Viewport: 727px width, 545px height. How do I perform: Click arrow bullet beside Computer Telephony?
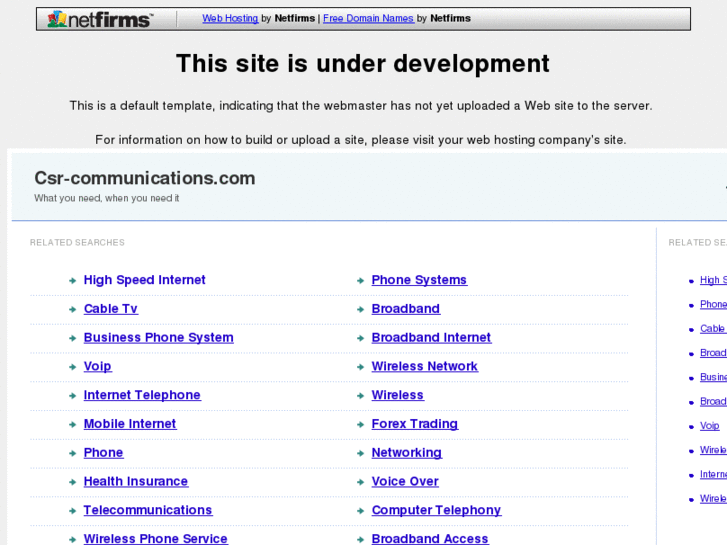(x=360, y=511)
